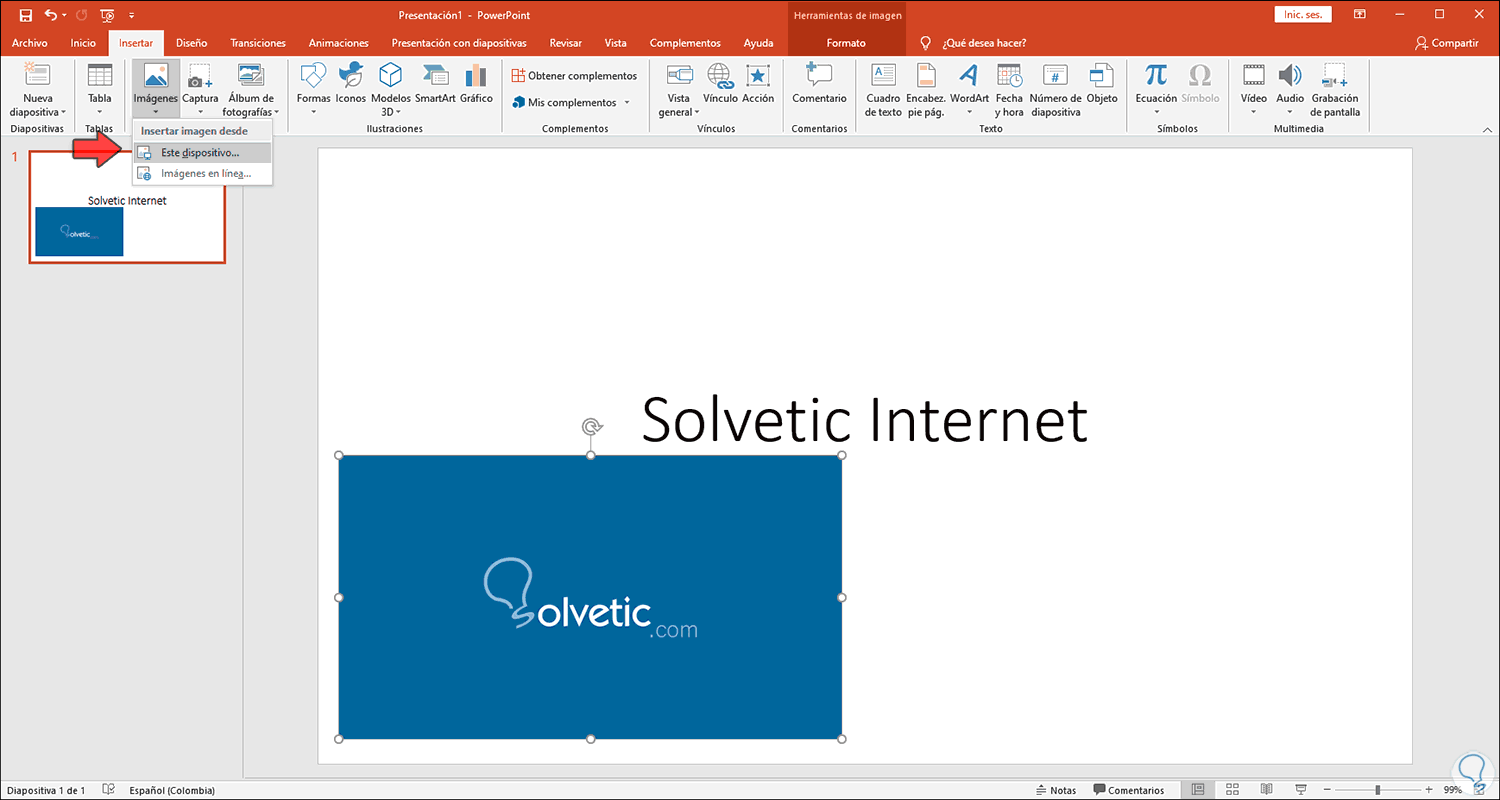Open the Undo history dropdown arrow
Viewport: 1500px width, 800px height.
pyautogui.click(x=65, y=15)
